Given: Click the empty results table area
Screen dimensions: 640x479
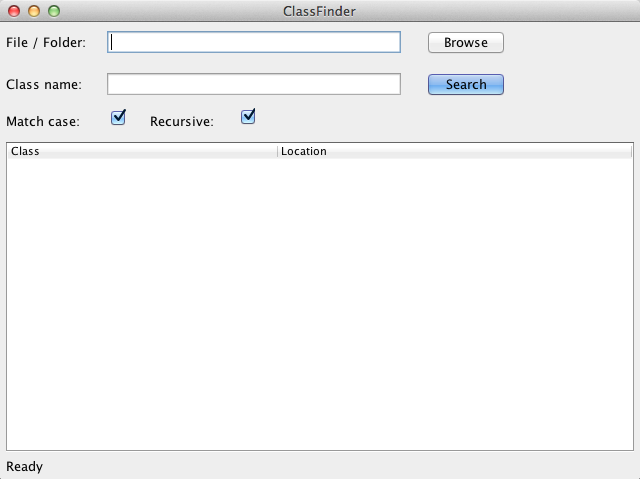Looking at the screenshot, I should tap(320, 304).
